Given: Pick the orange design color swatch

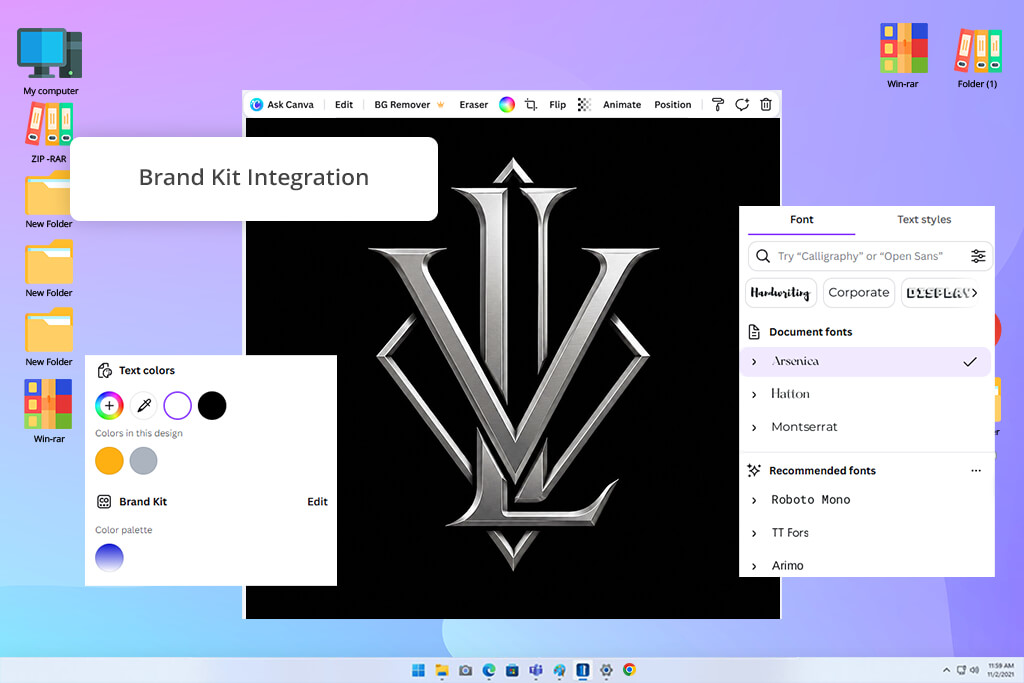Looking at the screenshot, I should [109, 461].
